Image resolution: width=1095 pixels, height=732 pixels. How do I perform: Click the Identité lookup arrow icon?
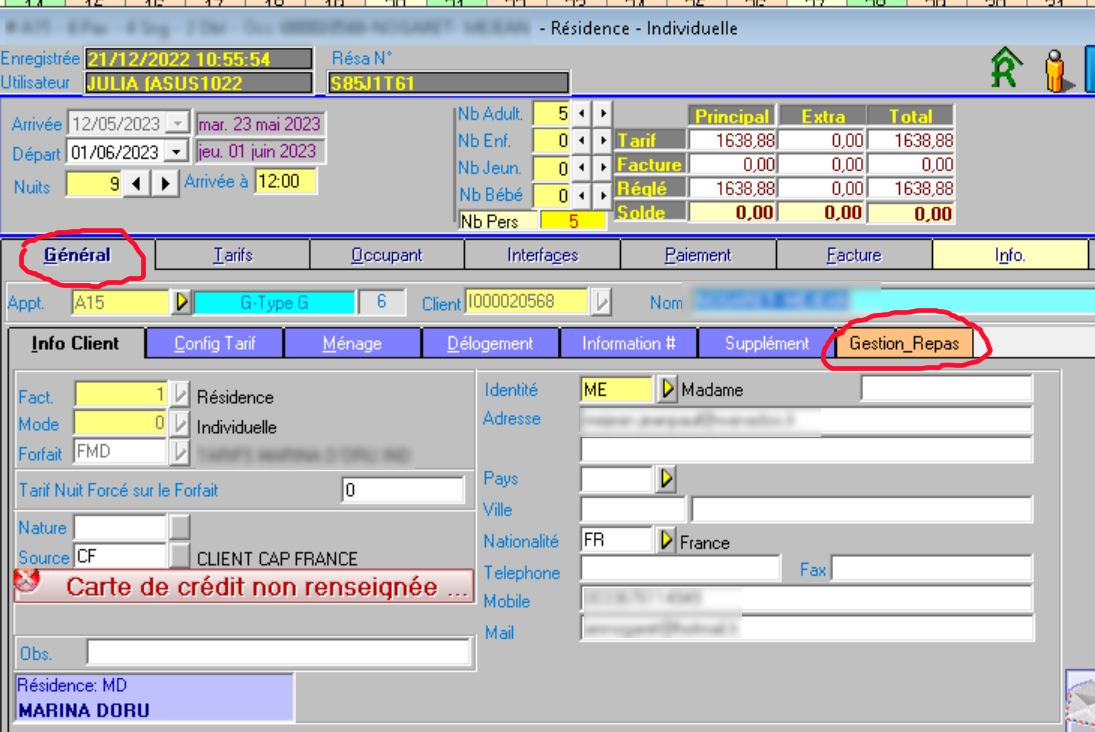tap(667, 389)
